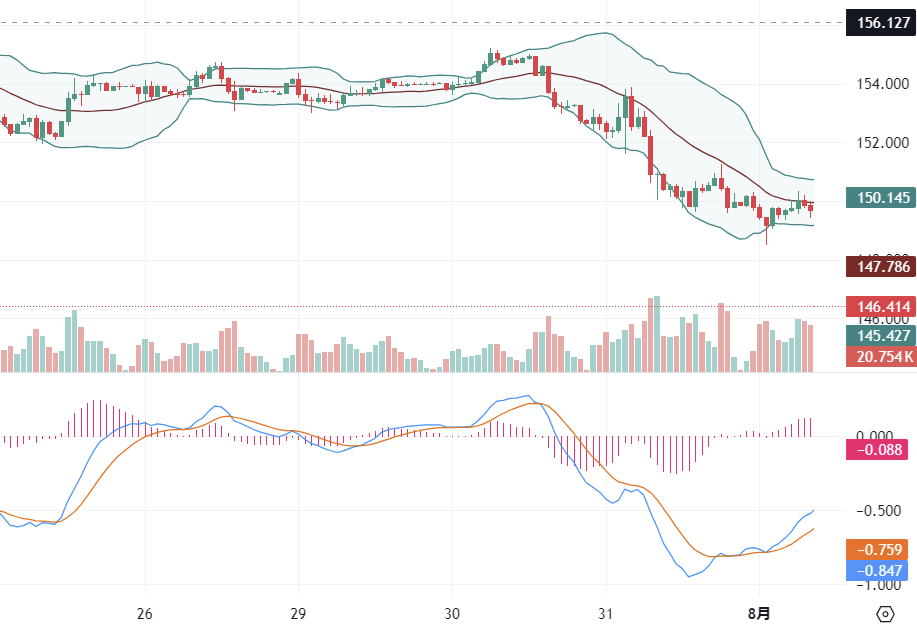This screenshot has width=917, height=628.
Task: Click the pink -0.088 histogram value tag
Action: coord(880,450)
